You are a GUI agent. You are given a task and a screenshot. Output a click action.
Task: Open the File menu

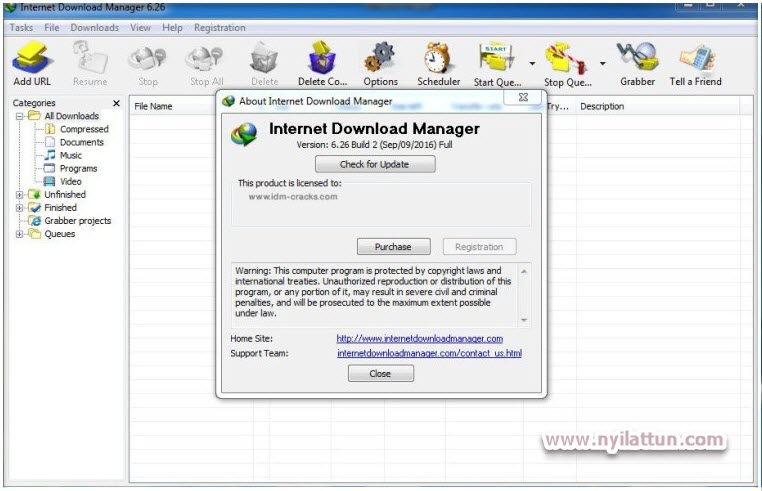tap(52, 28)
